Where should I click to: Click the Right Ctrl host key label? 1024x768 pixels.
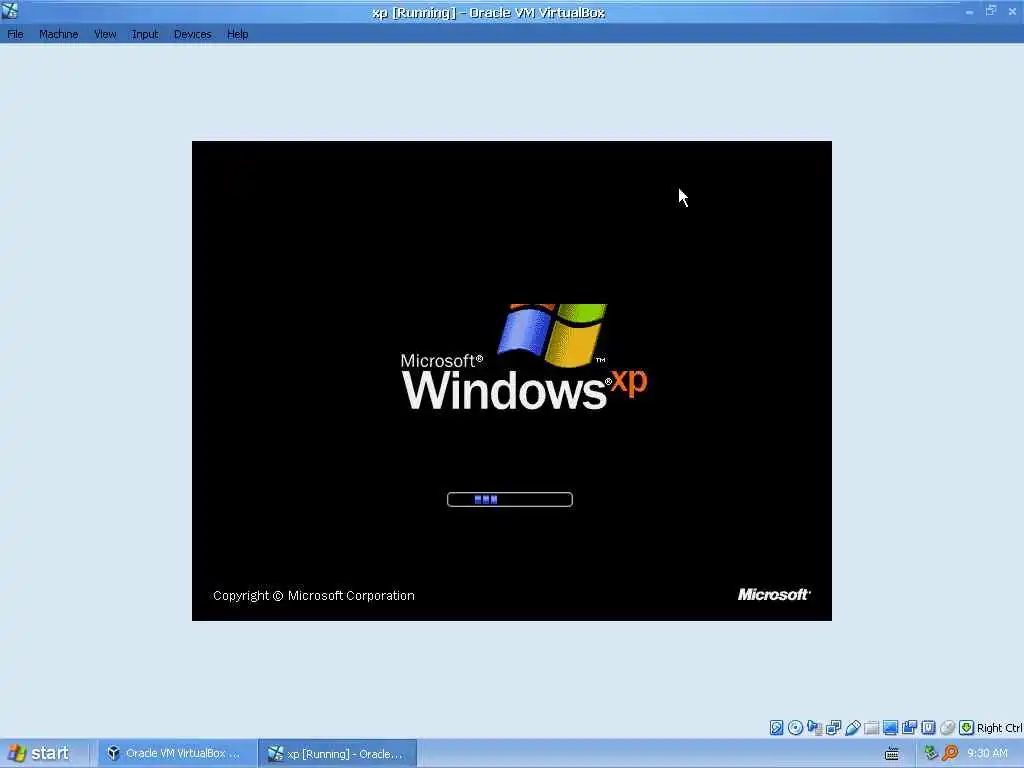1000,728
